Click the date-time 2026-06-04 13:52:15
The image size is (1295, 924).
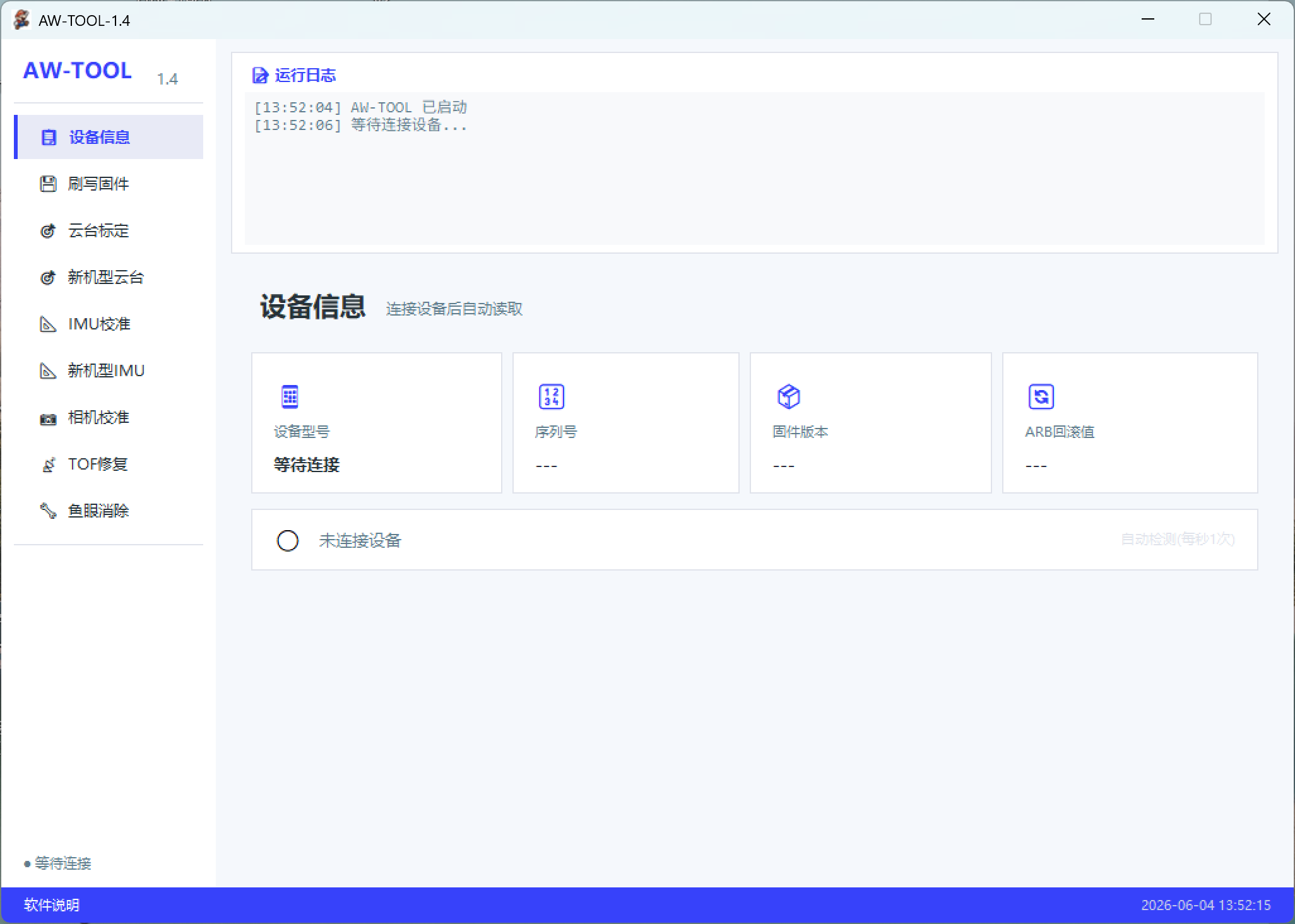click(x=1206, y=905)
